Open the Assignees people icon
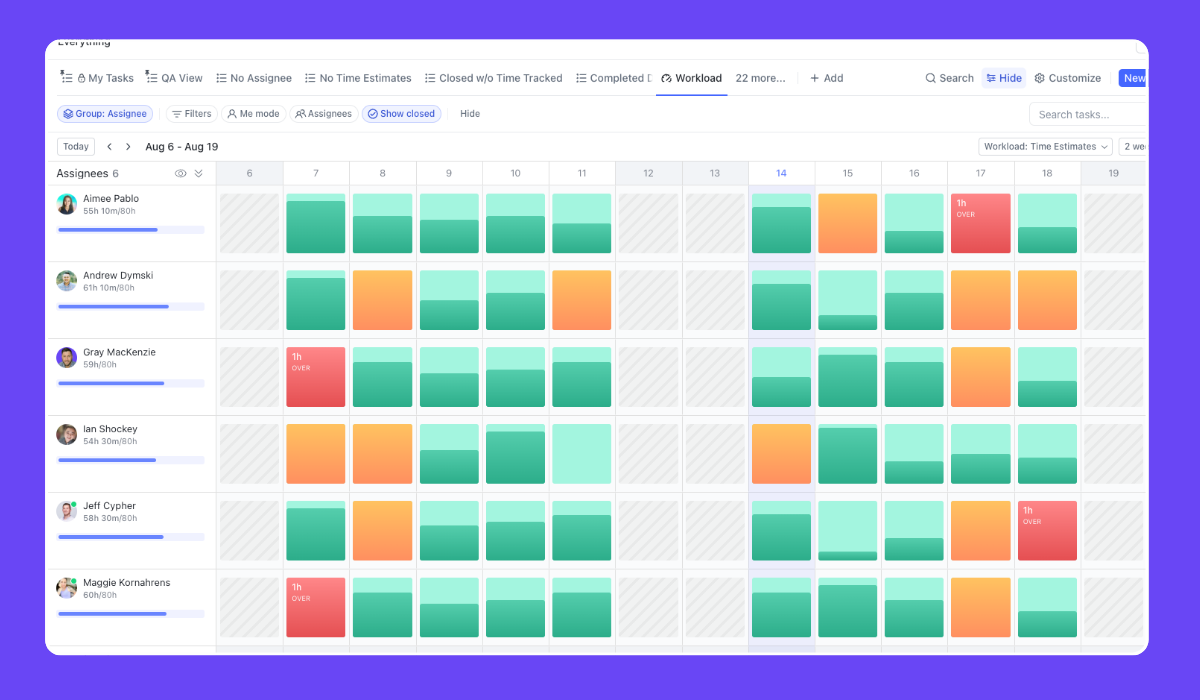The height and width of the screenshot is (700, 1200). 300,113
